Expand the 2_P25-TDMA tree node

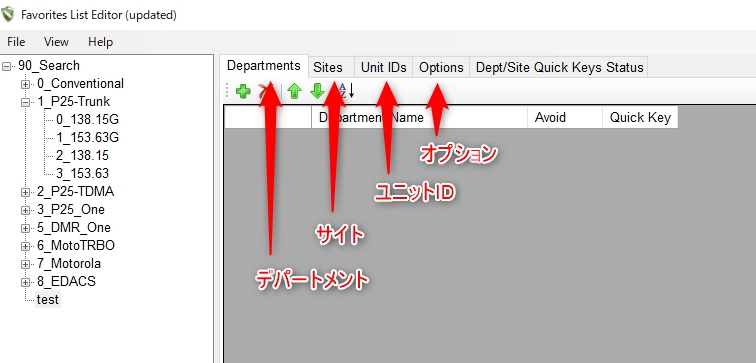point(25,192)
